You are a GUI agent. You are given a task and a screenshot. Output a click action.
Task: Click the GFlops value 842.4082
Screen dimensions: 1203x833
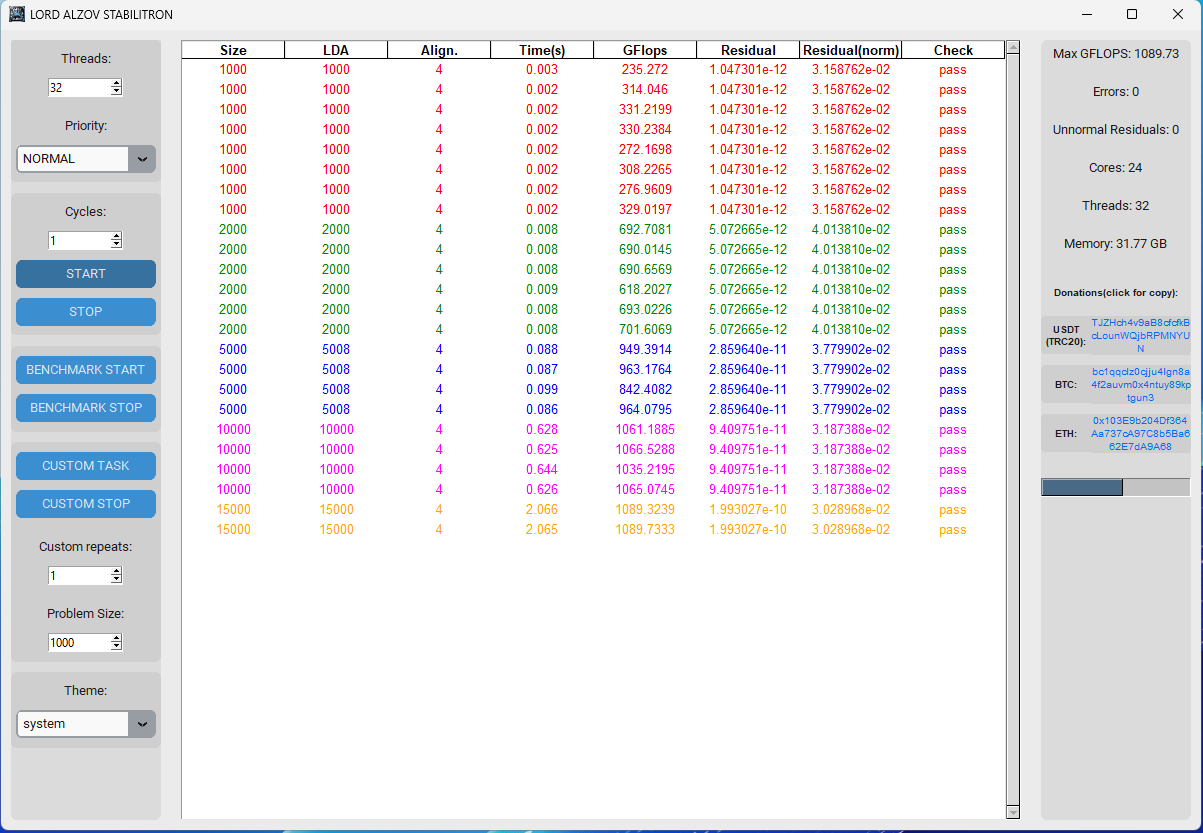(x=645, y=390)
